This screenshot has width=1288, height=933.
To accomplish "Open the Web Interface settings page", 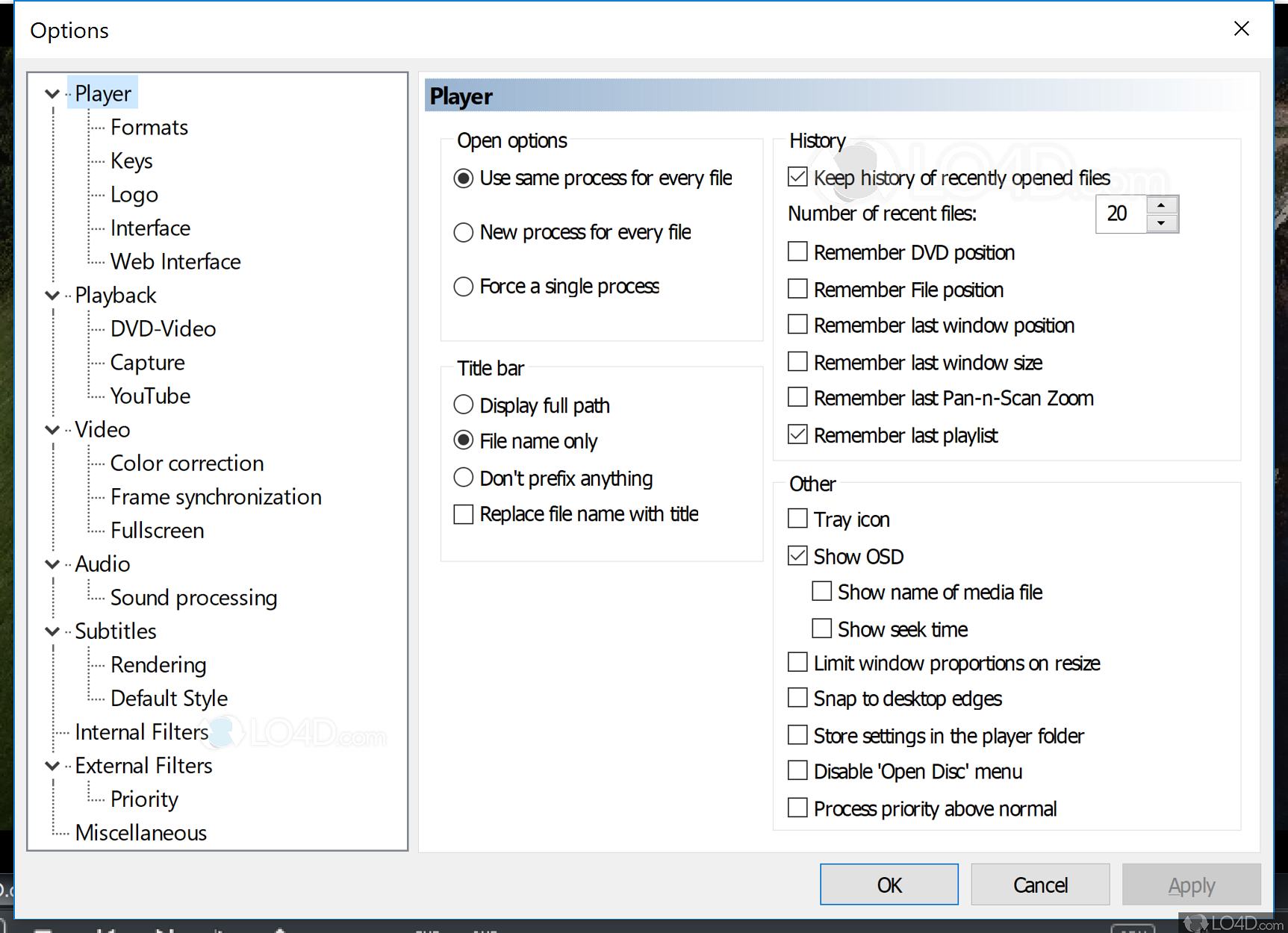I will 175,262.
